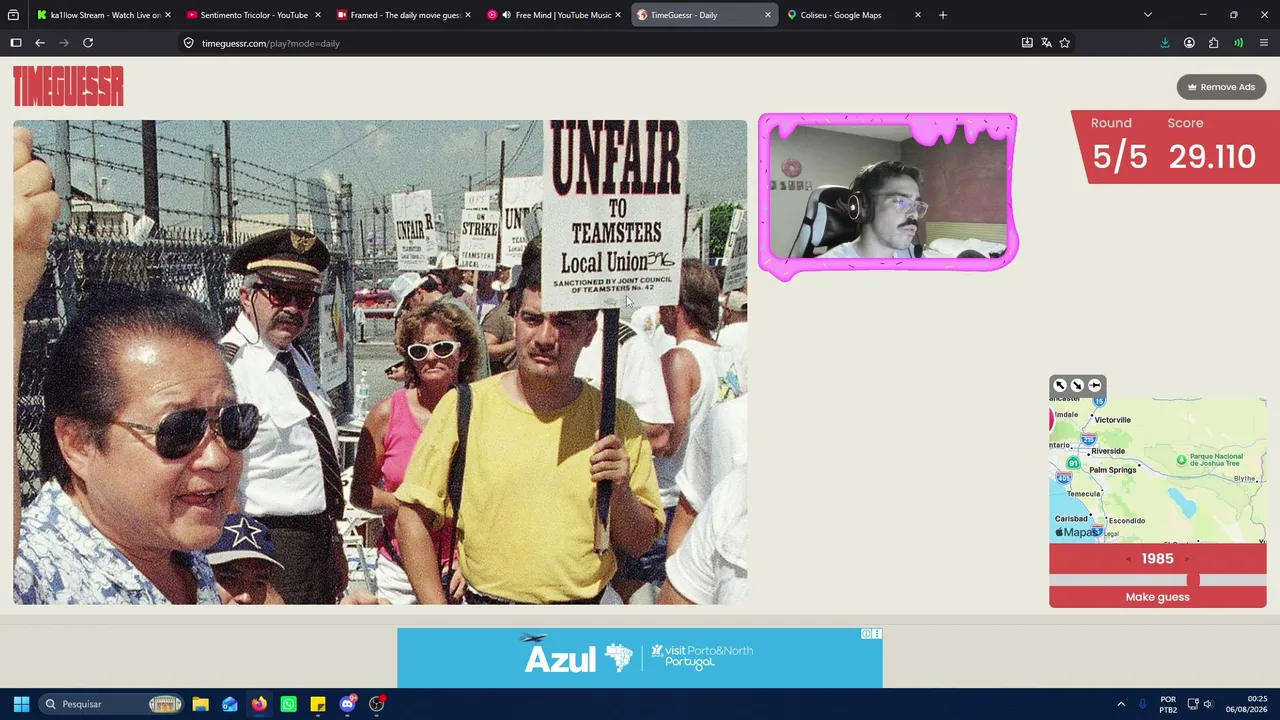Open the volume control in tray
Image resolution: width=1280 pixels, height=720 pixels.
click(x=1207, y=704)
